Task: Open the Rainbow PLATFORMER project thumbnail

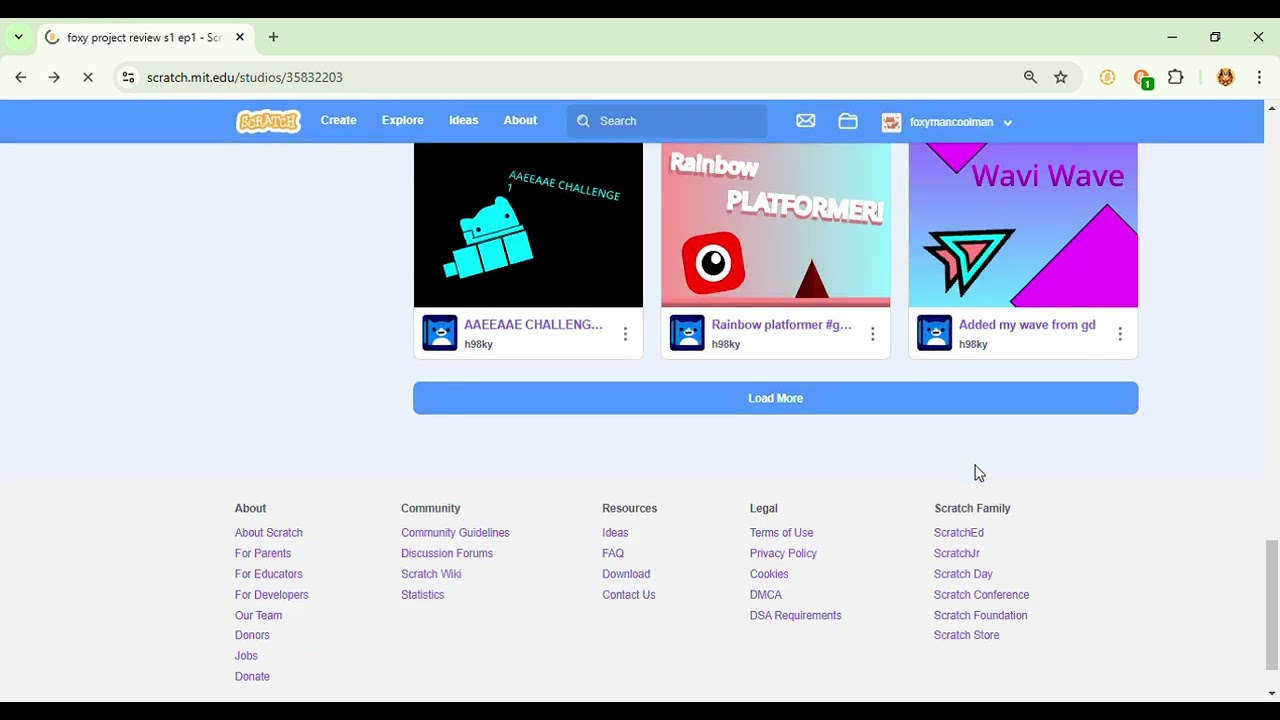Action: pyautogui.click(x=776, y=225)
